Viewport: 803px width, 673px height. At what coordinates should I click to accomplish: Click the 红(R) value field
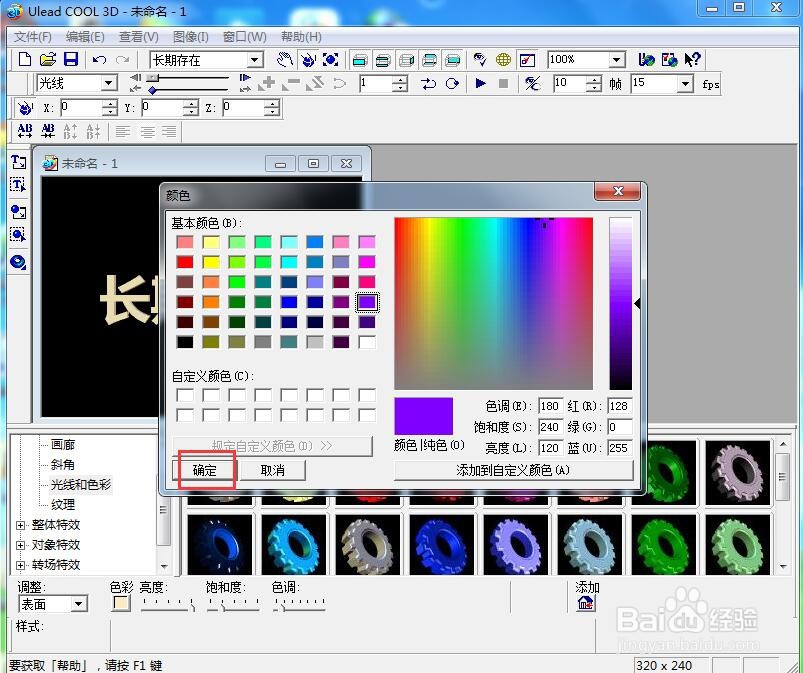coord(619,406)
